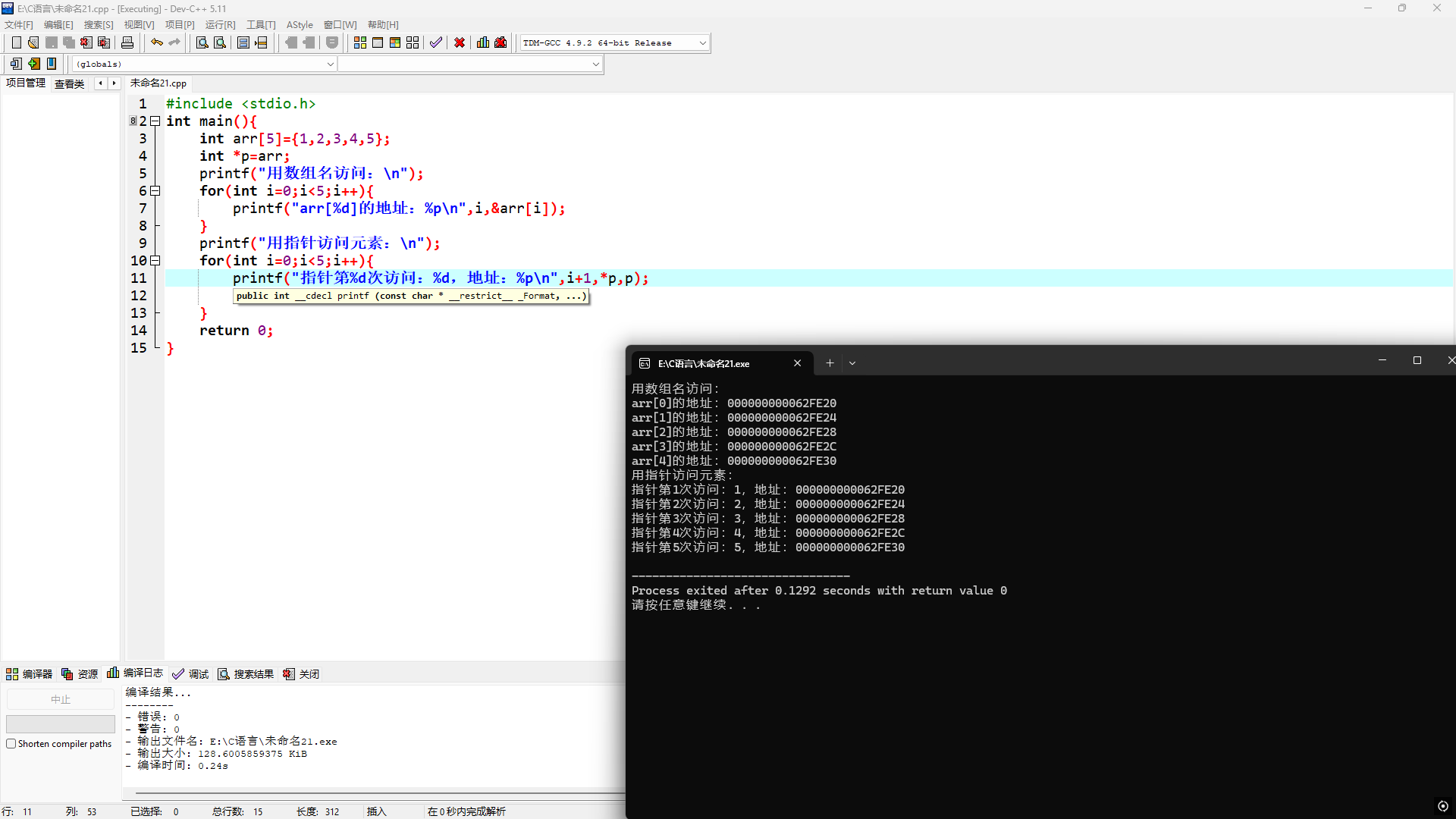The height and width of the screenshot is (819, 1456).
Task: Switch to the 编译日志 tab
Action: point(136,673)
